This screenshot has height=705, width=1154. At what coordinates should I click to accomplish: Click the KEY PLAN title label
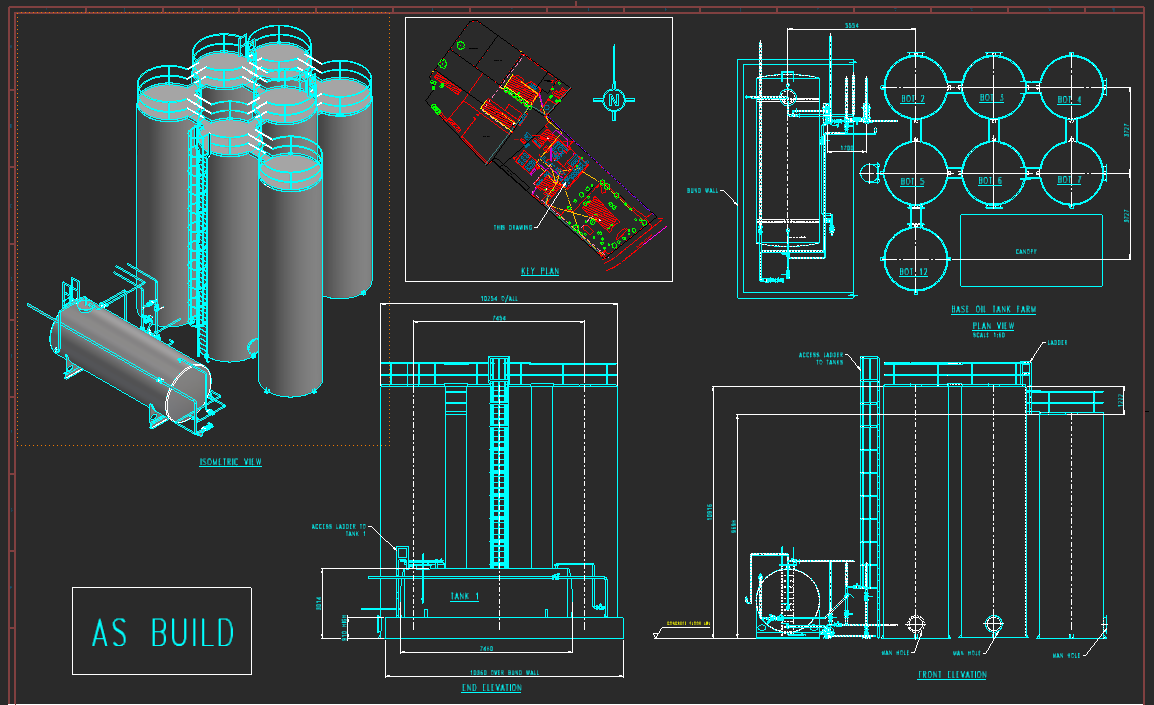pyautogui.click(x=539, y=271)
